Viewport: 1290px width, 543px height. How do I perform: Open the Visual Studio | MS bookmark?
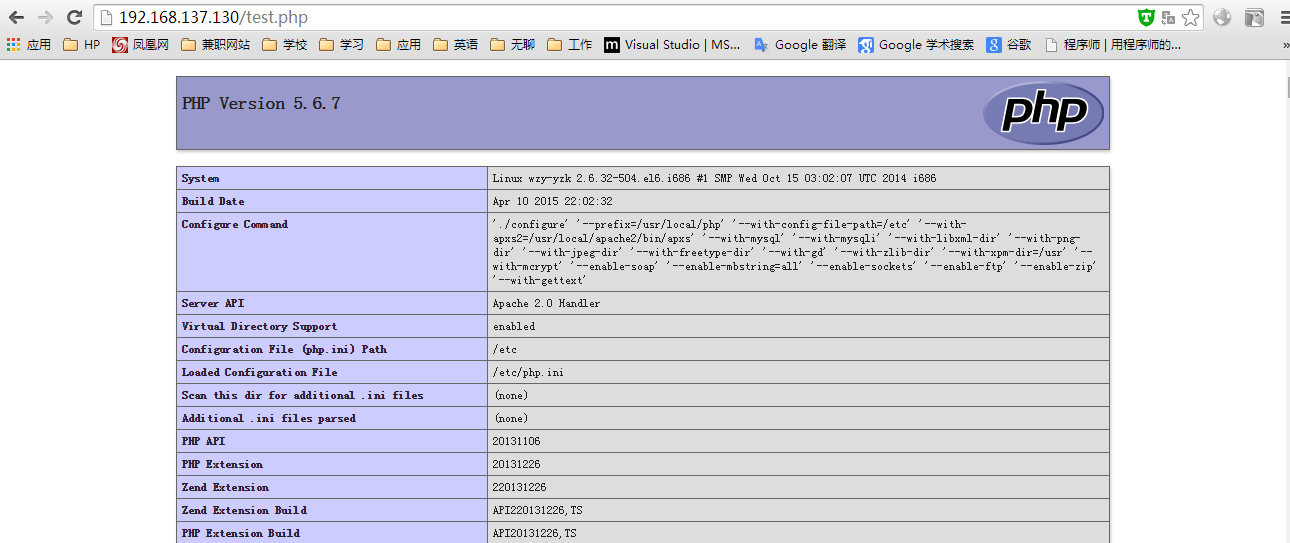(672, 45)
